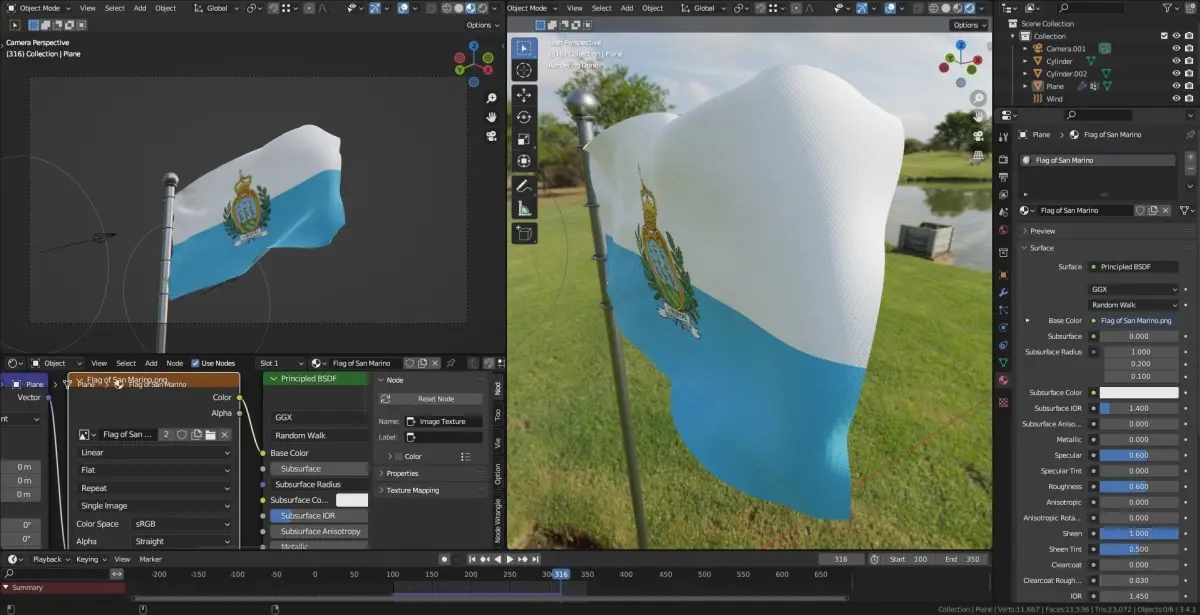This screenshot has width=1200, height=615.
Task: Open Slot 1 dropdown in node editor
Action: 280,363
